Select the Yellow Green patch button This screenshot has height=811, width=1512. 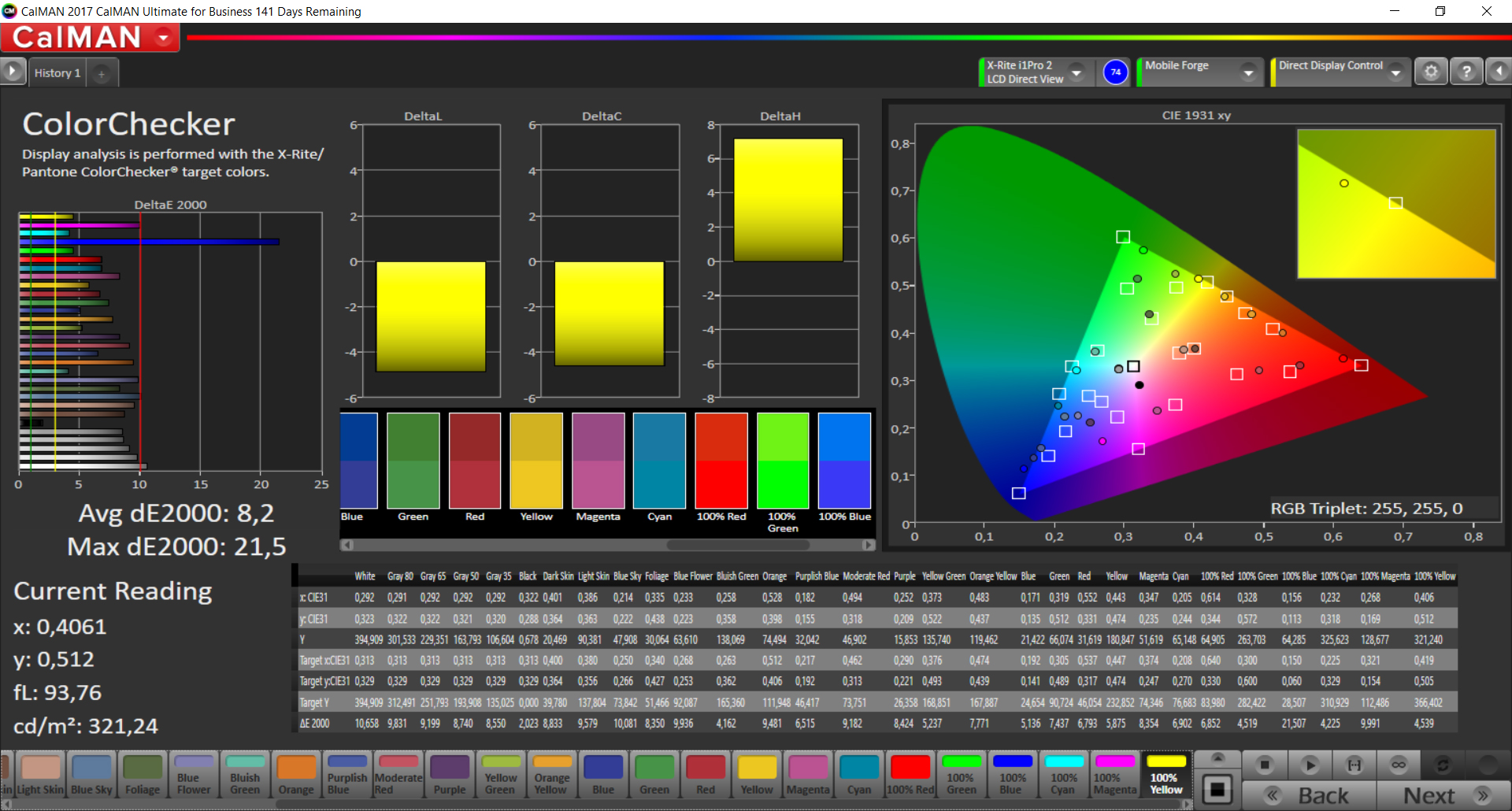point(501,776)
